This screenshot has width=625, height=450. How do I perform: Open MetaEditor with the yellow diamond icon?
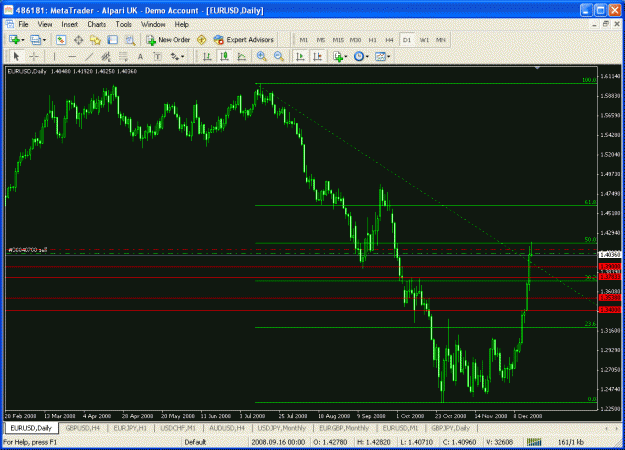click(202, 40)
